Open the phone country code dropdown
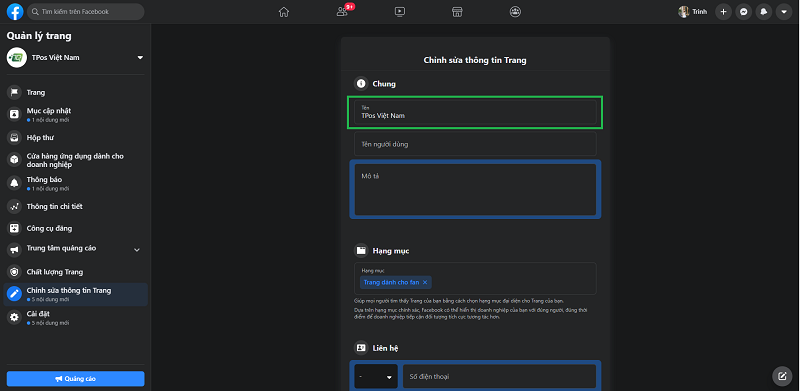 (x=376, y=377)
